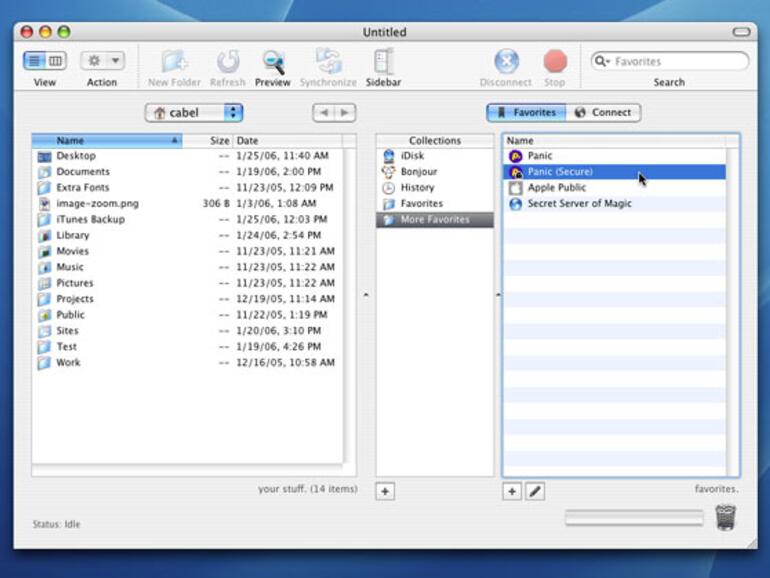Click the back navigation arrow

(x=323, y=113)
